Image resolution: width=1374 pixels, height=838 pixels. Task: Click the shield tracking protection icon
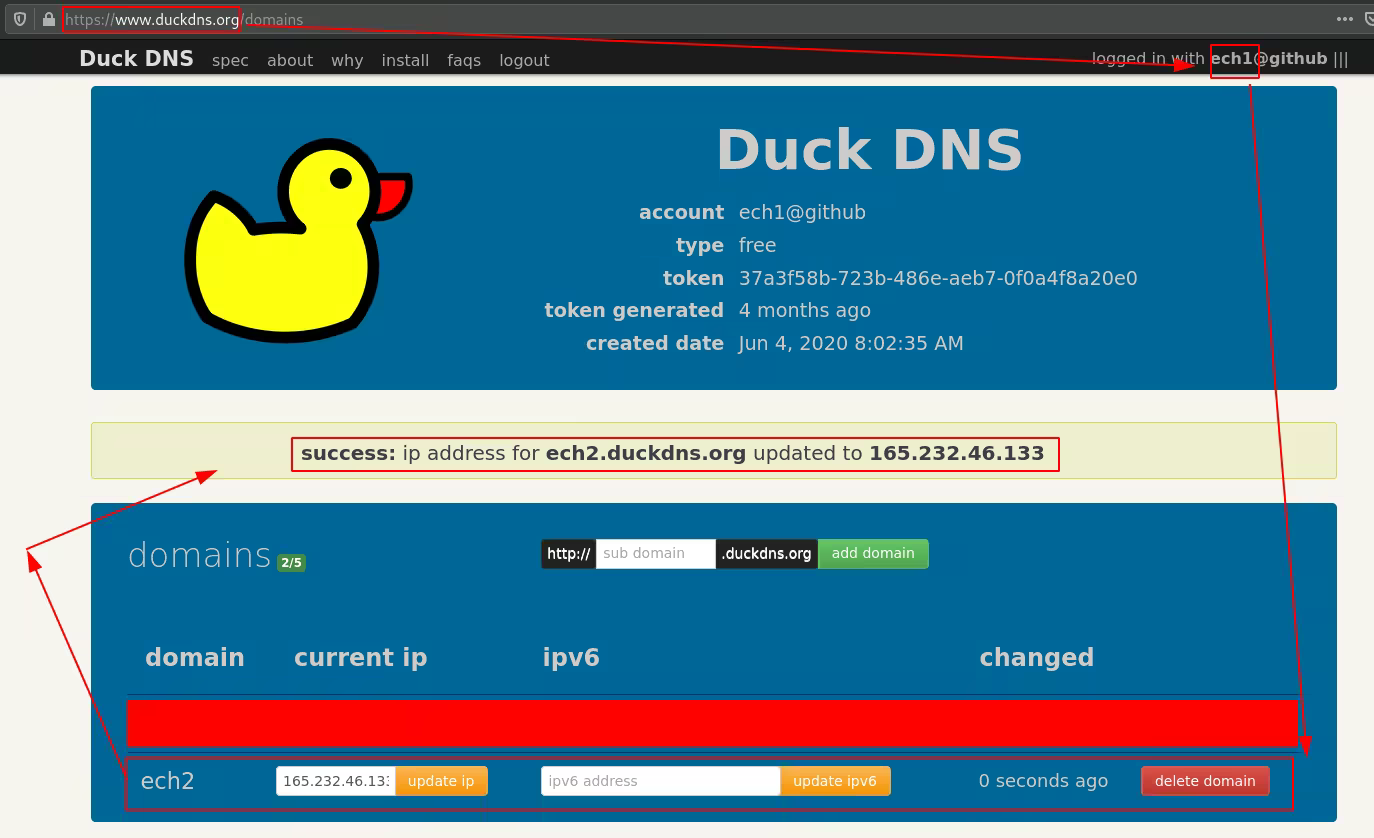pyautogui.click(x=20, y=19)
